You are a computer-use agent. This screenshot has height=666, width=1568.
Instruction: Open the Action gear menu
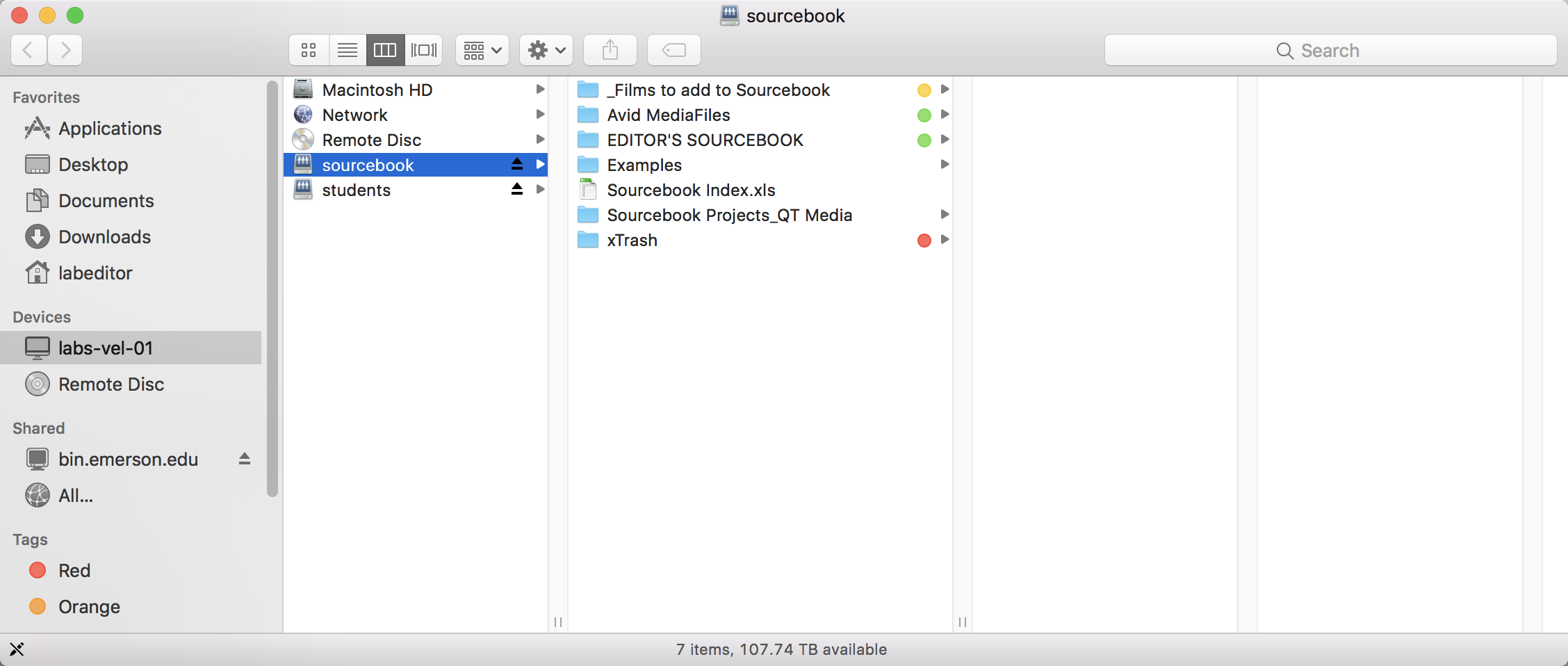tap(546, 50)
